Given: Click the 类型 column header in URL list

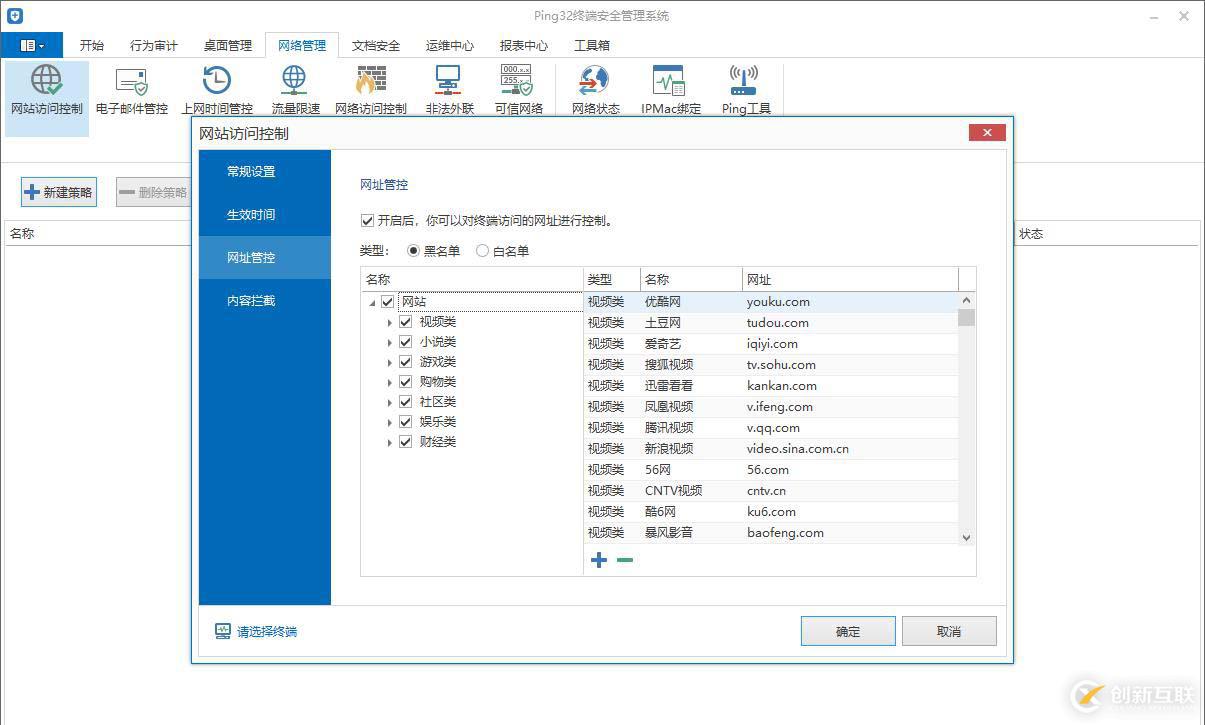Looking at the screenshot, I should point(612,280).
